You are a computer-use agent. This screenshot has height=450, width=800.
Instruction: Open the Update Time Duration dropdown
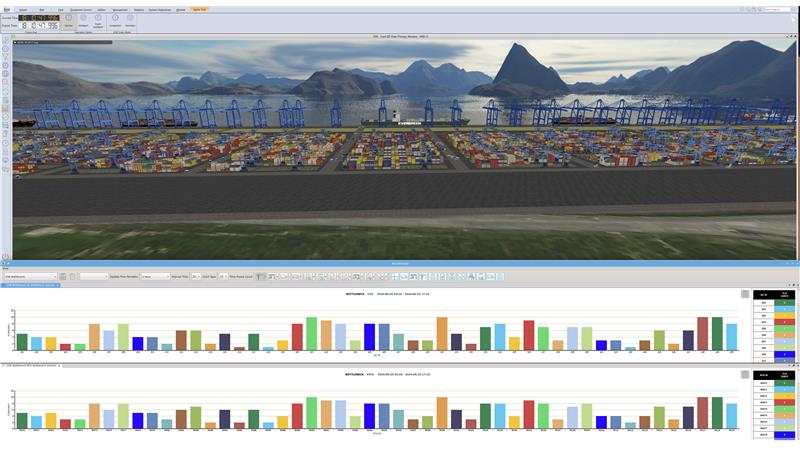[x=155, y=277]
